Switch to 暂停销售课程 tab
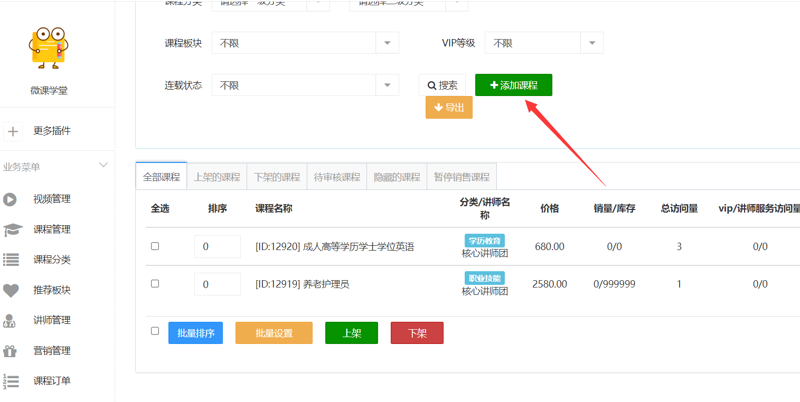 (x=462, y=177)
